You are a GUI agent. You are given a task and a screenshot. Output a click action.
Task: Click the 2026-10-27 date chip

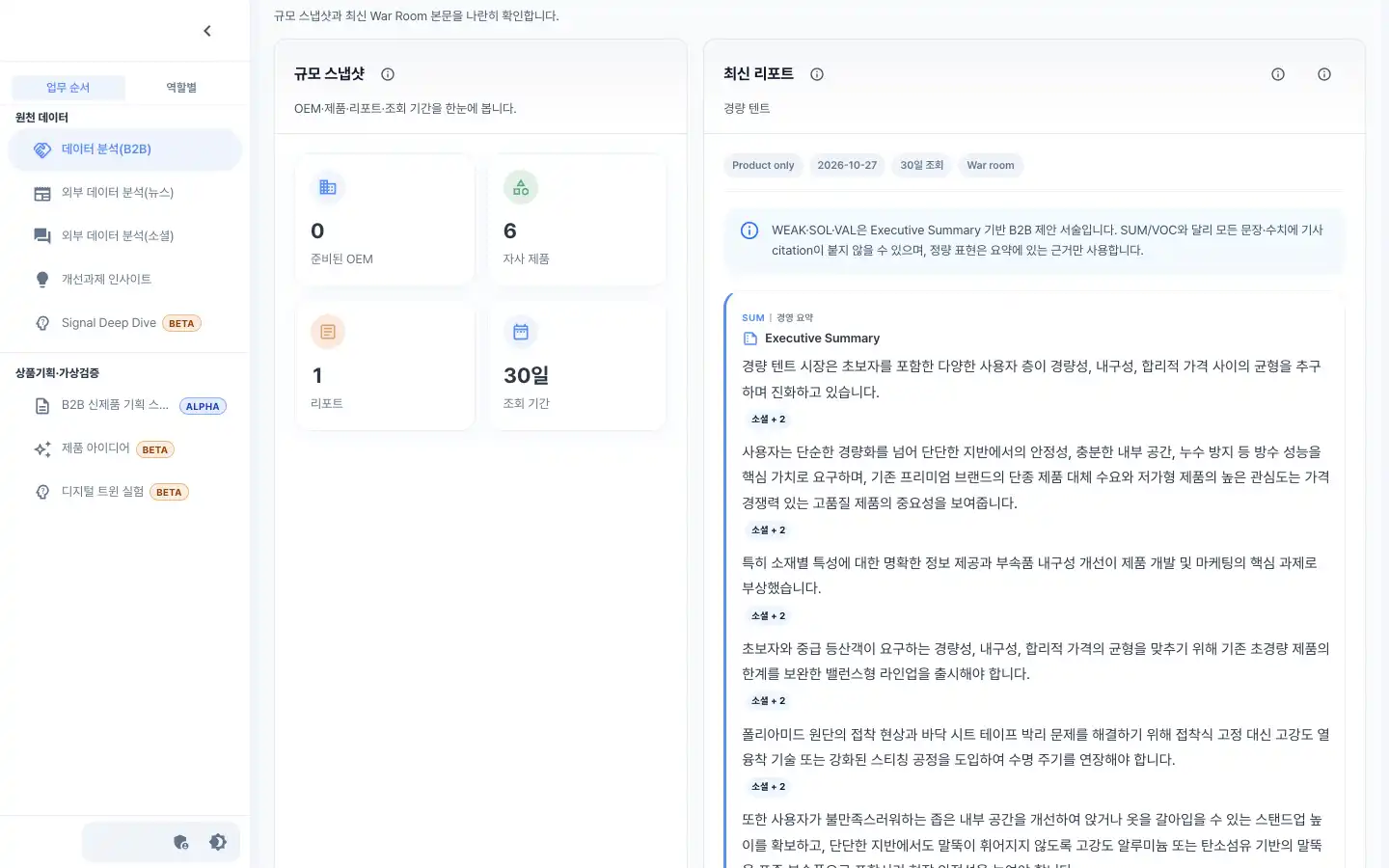pyautogui.click(x=847, y=165)
